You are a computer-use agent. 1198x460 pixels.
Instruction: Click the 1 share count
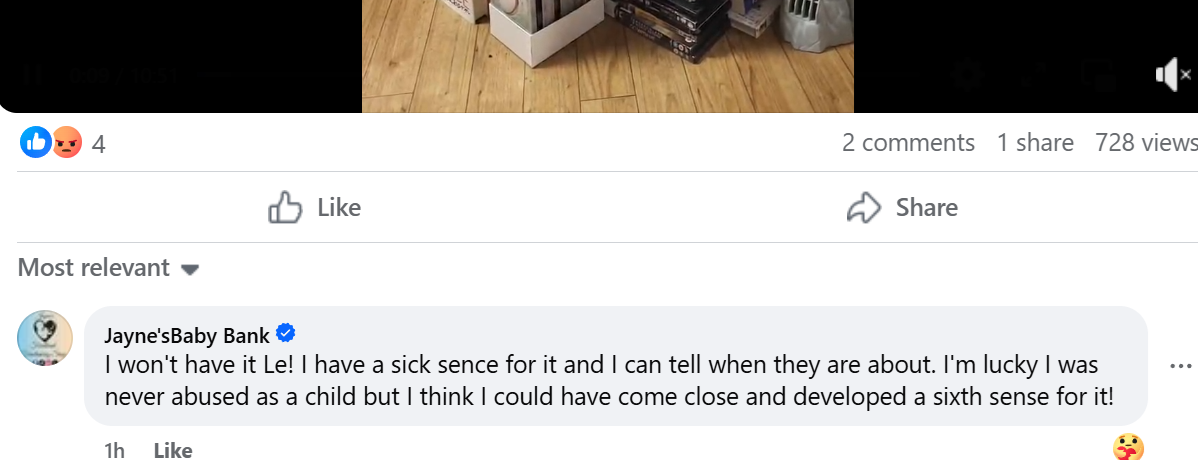coord(1035,143)
